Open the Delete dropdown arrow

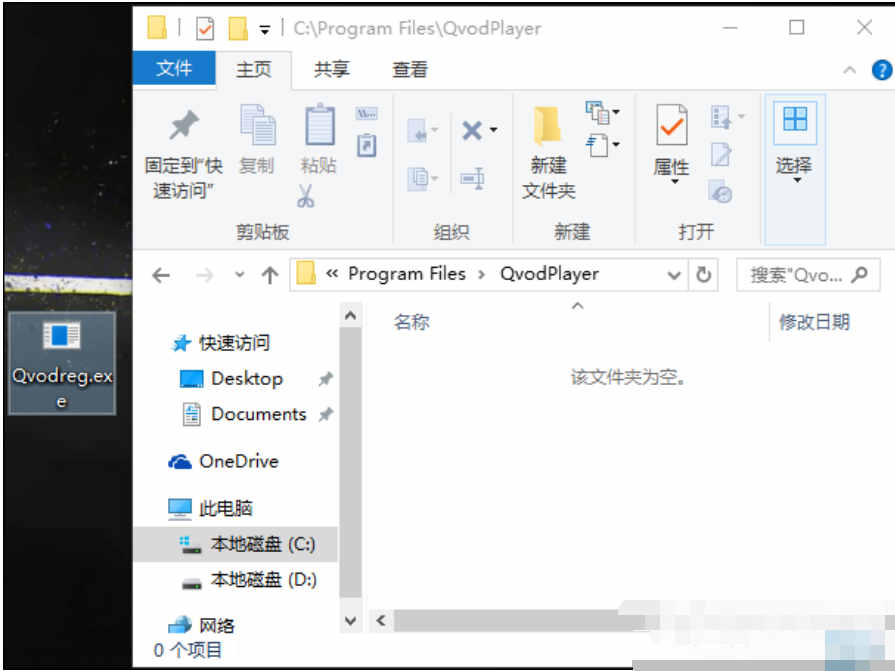493,130
